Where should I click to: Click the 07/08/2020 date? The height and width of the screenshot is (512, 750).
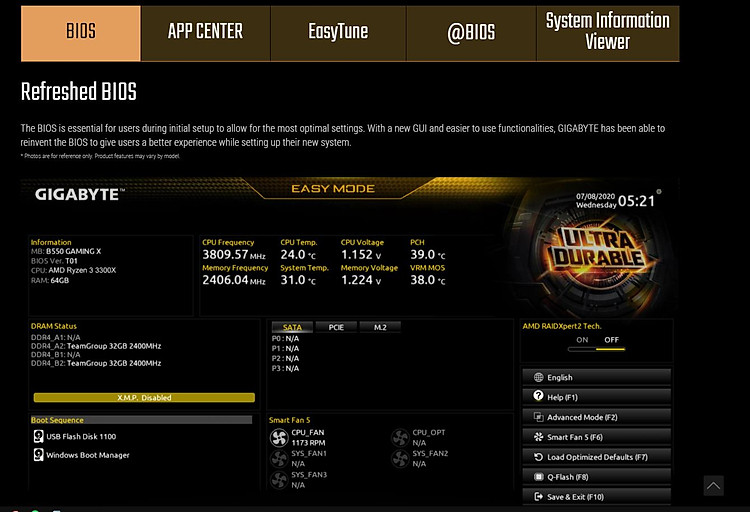click(596, 196)
